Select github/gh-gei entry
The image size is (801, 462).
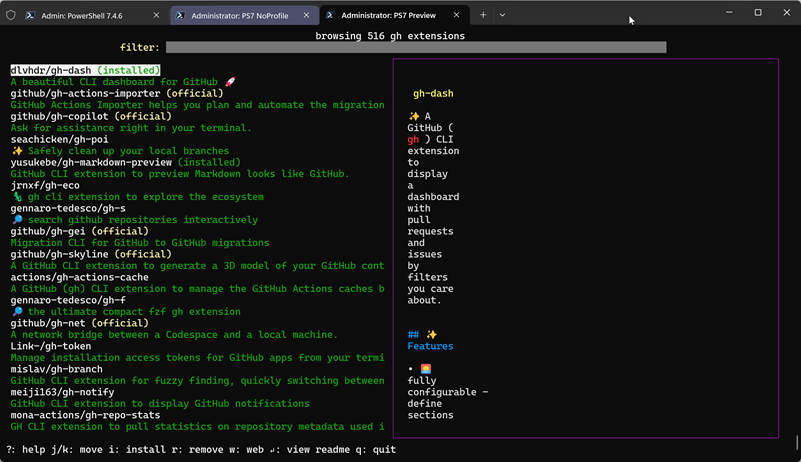click(x=79, y=231)
